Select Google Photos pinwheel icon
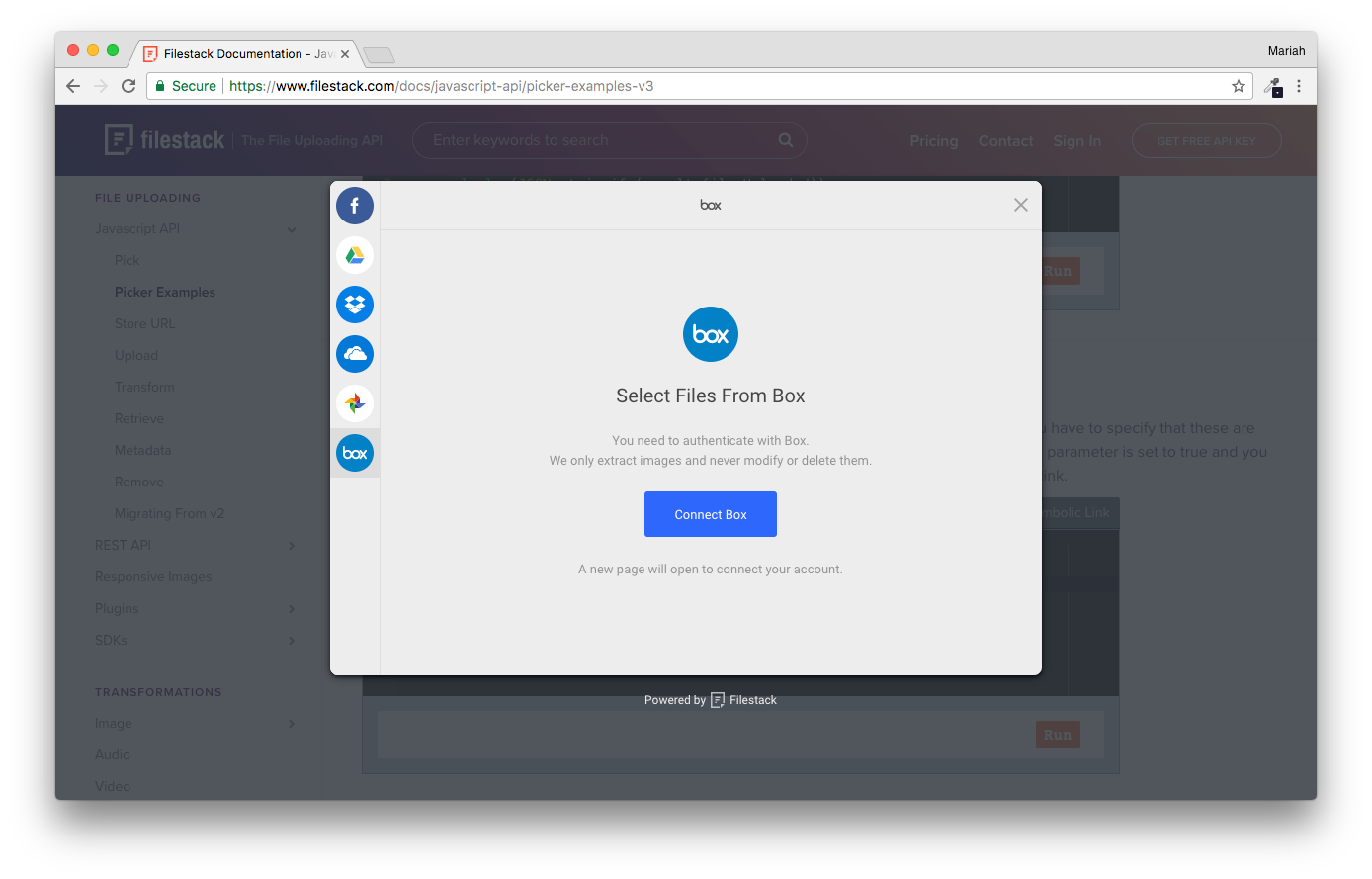Image resolution: width=1372 pixels, height=879 pixels. point(355,403)
